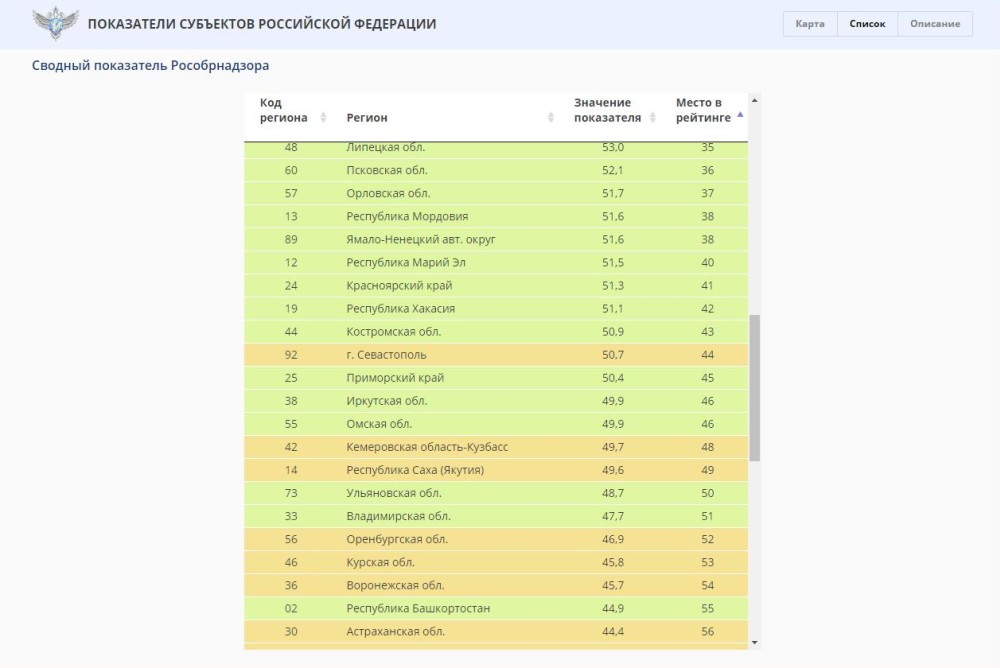Click the value 49,7 cell
Image resolution: width=1000 pixels, height=668 pixels.
tap(613, 447)
